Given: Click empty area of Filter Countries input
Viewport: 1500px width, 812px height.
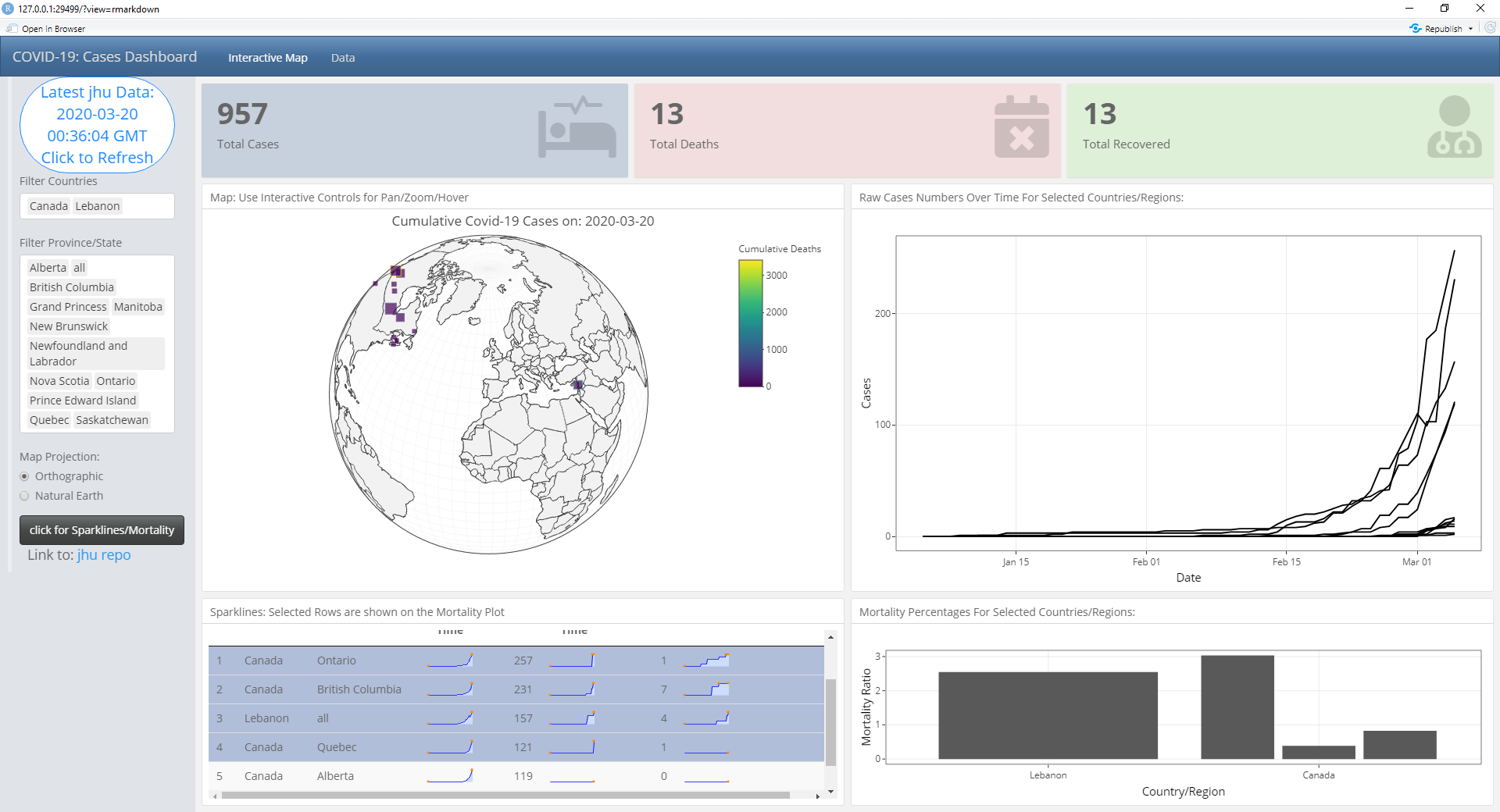Looking at the screenshot, I should tap(147, 206).
